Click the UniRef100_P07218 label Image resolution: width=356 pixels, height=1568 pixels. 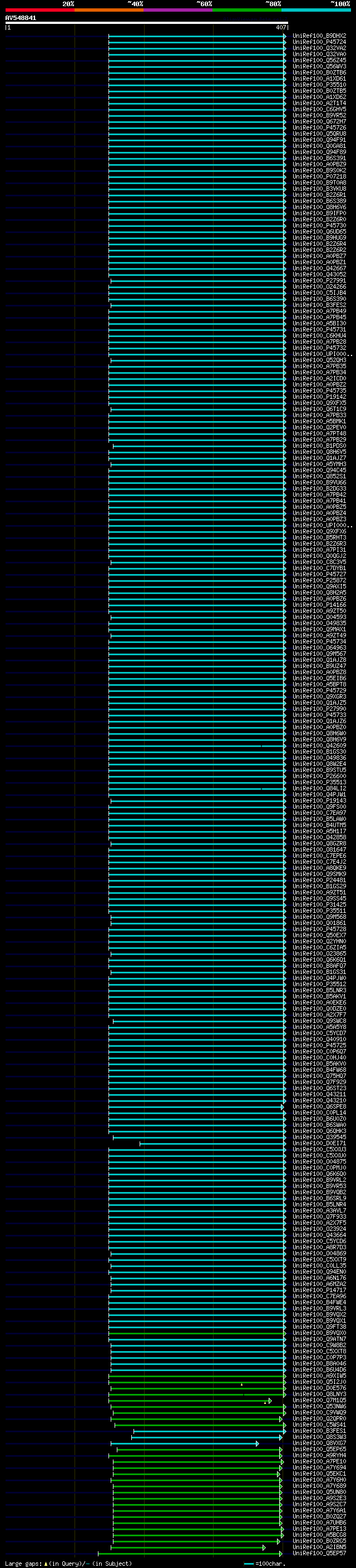[319, 176]
